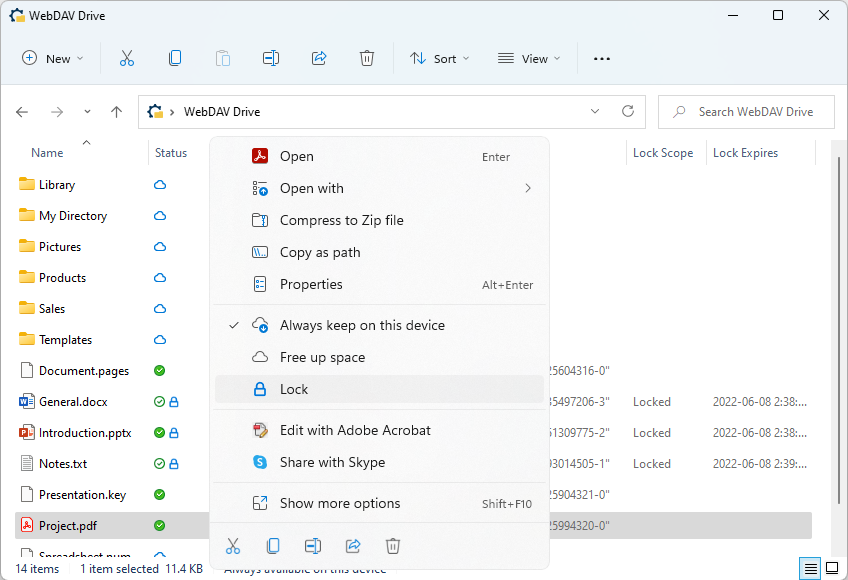Select the Rename icon in the toolbar

coord(270,58)
